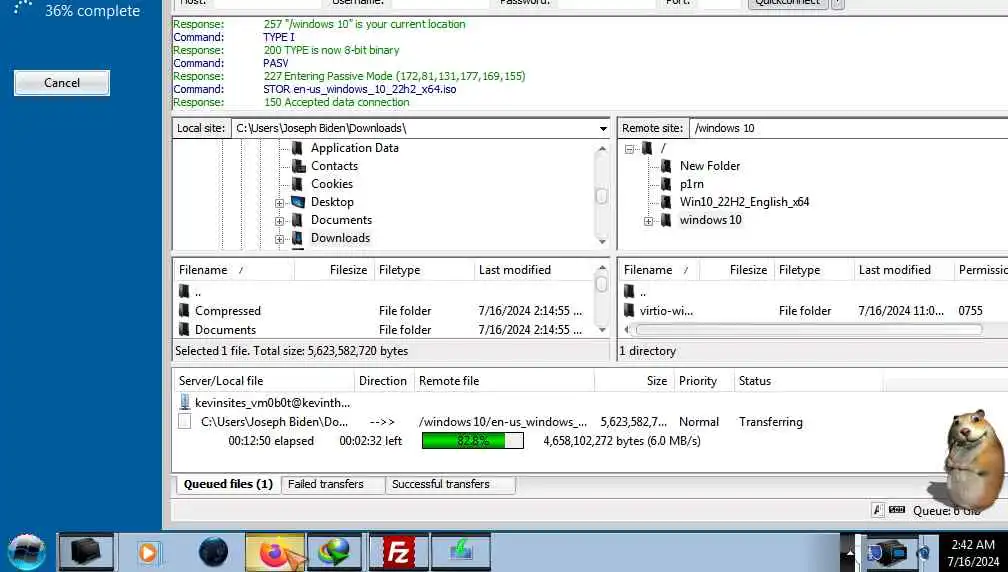Collapse the remote root folder node
Image resolution: width=1008 pixels, height=572 pixels.
pos(629,149)
